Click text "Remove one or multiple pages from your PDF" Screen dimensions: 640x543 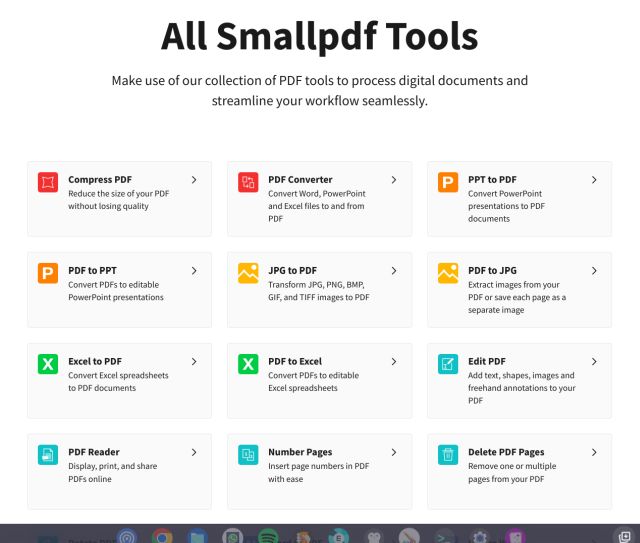pos(512,472)
